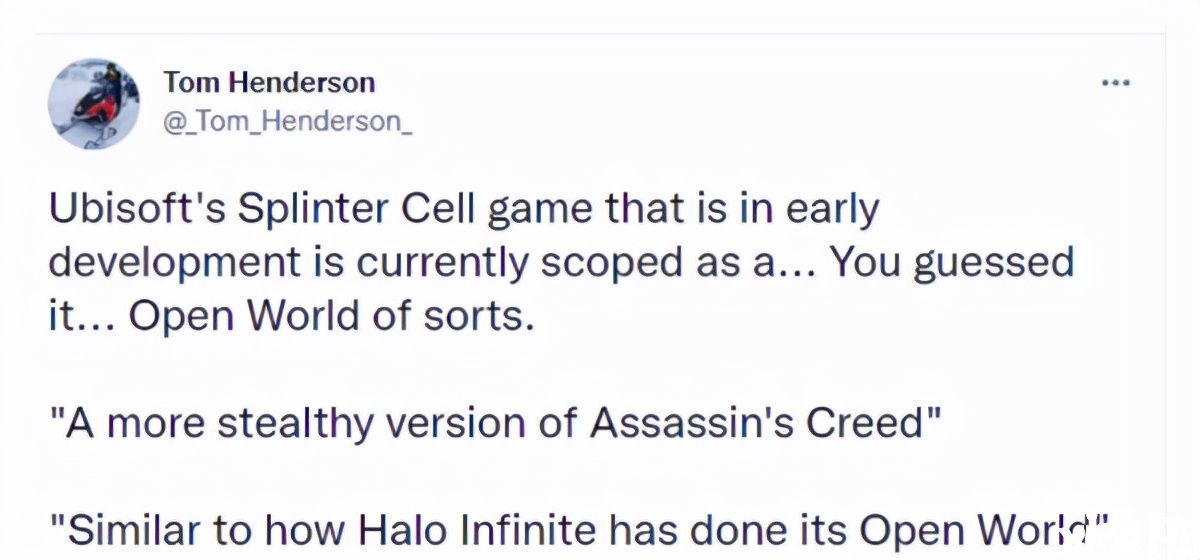Open the three-dot more options menu
This screenshot has height=560, width=1200.
pyautogui.click(x=1115, y=83)
